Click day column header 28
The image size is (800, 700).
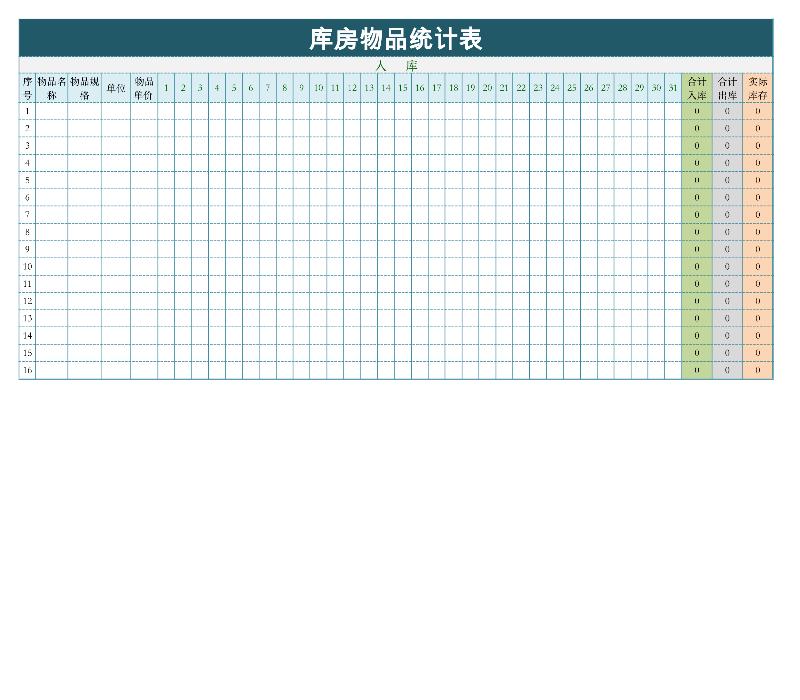622,88
